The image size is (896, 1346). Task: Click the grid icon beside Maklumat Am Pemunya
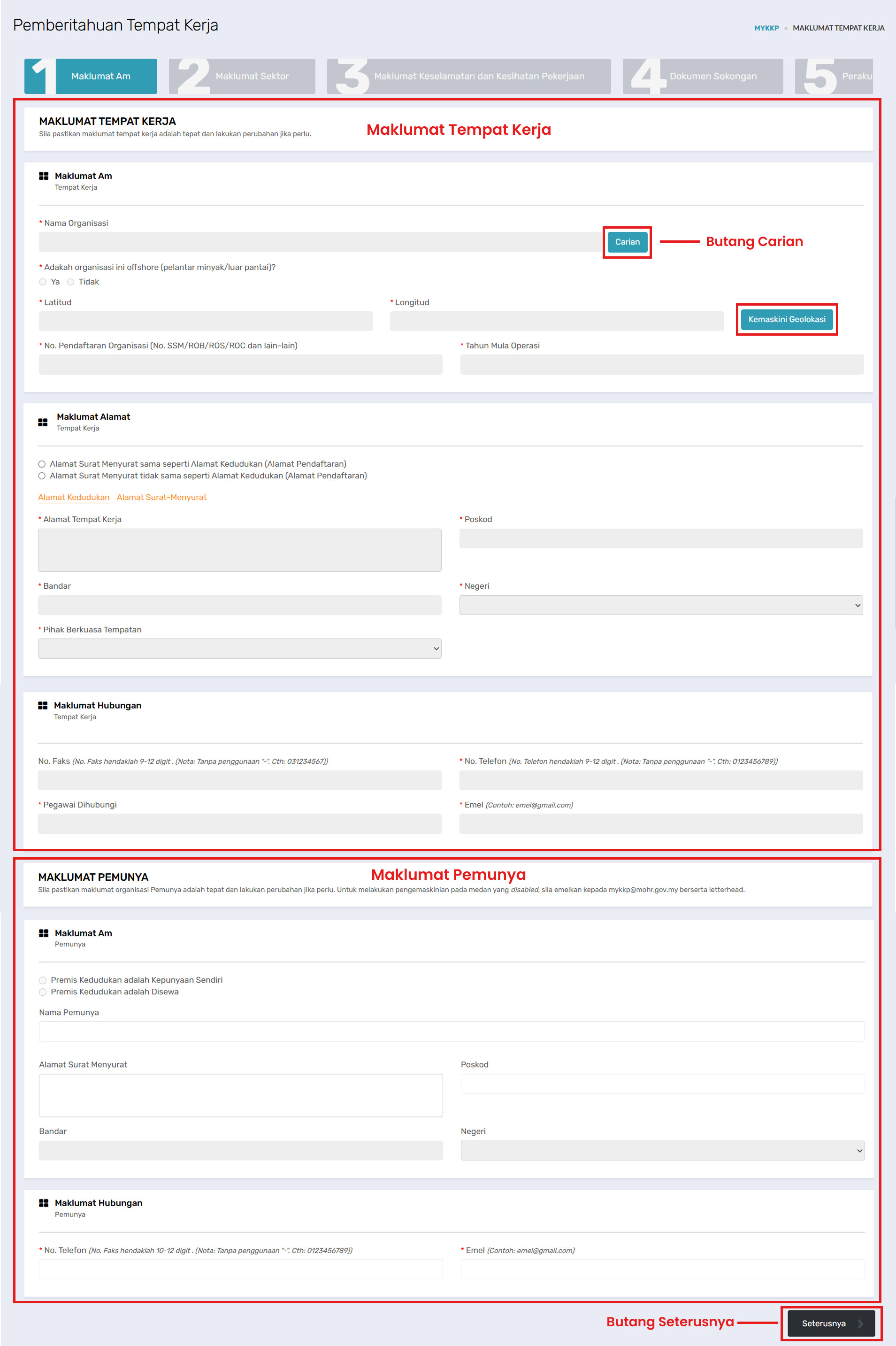click(44, 933)
